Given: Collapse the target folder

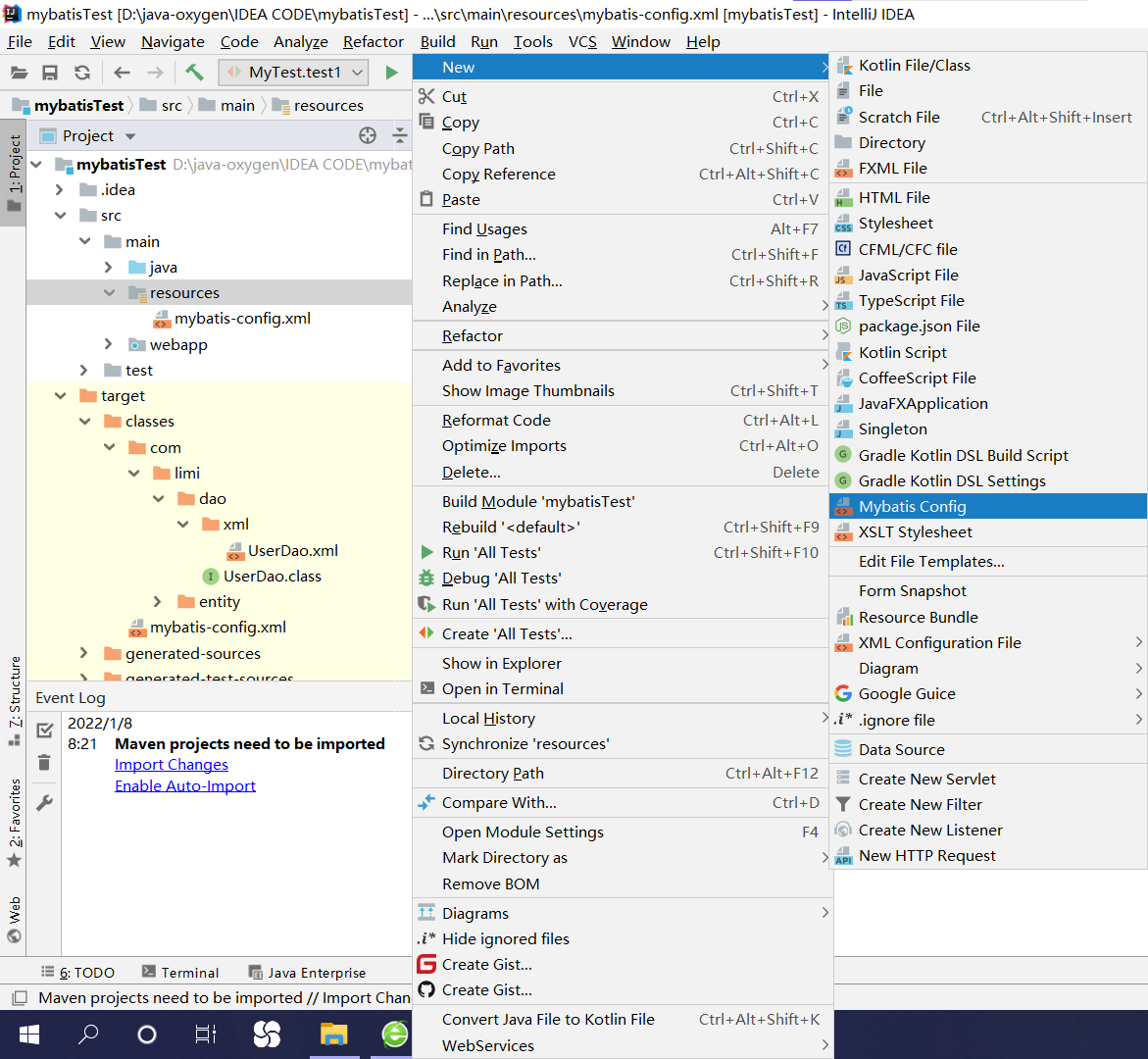Looking at the screenshot, I should [60, 395].
